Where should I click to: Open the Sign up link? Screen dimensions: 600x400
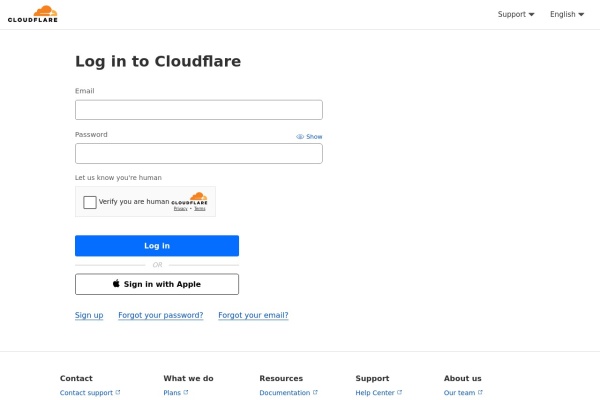tap(89, 315)
